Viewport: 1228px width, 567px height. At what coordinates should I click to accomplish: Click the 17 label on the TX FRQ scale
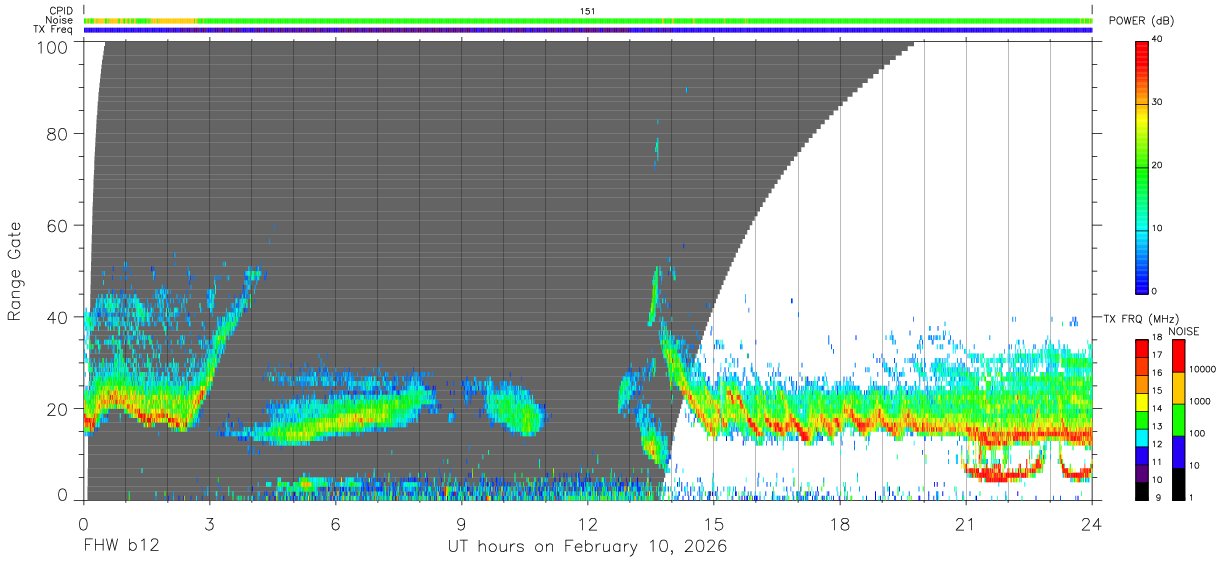tap(1156, 356)
